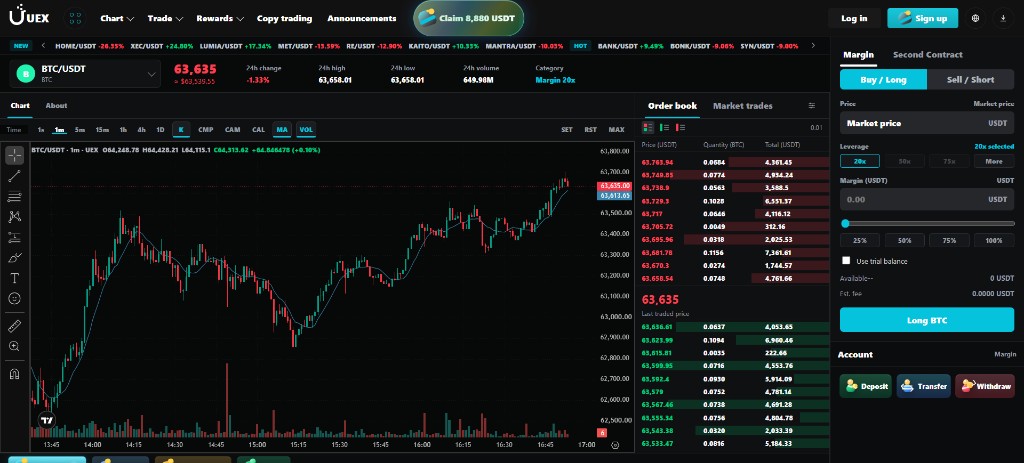1024x463 pixels.
Task: Click the margin amount slider handle
Action: pos(845,223)
